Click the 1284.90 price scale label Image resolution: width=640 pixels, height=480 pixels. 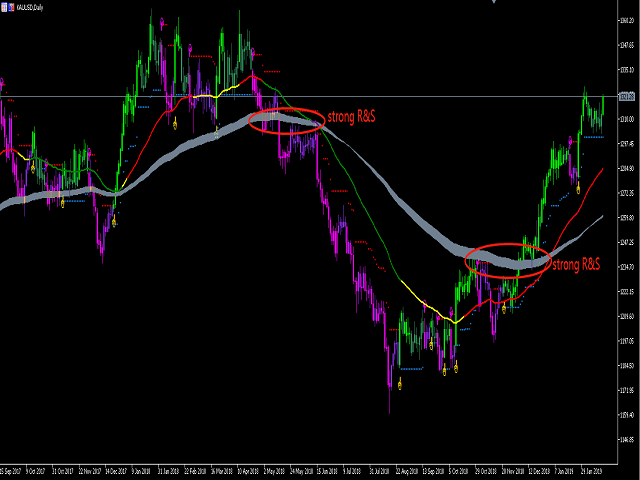click(x=627, y=169)
